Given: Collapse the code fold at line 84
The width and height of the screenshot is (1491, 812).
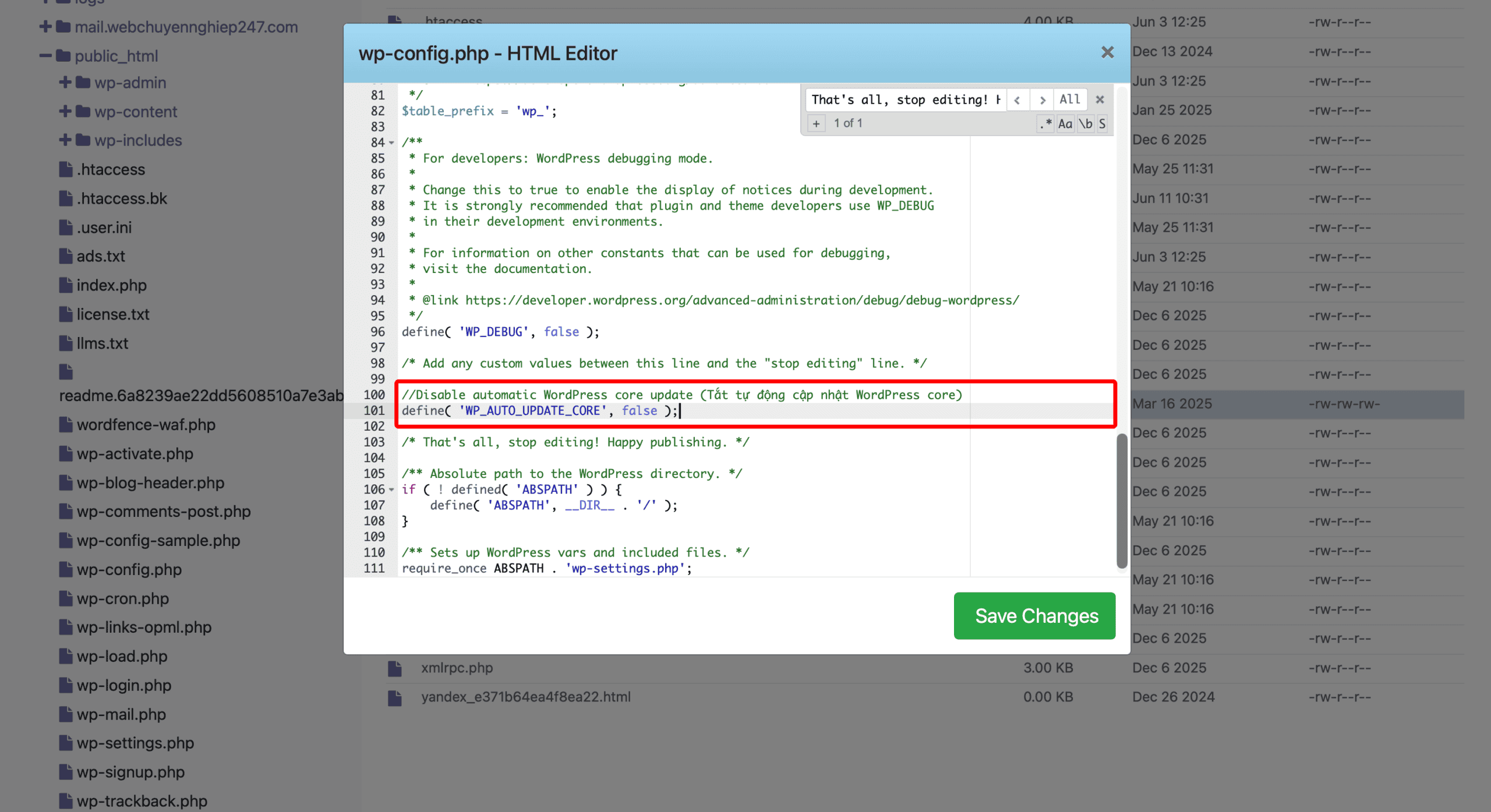Looking at the screenshot, I should pyautogui.click(x=391, y=143).
